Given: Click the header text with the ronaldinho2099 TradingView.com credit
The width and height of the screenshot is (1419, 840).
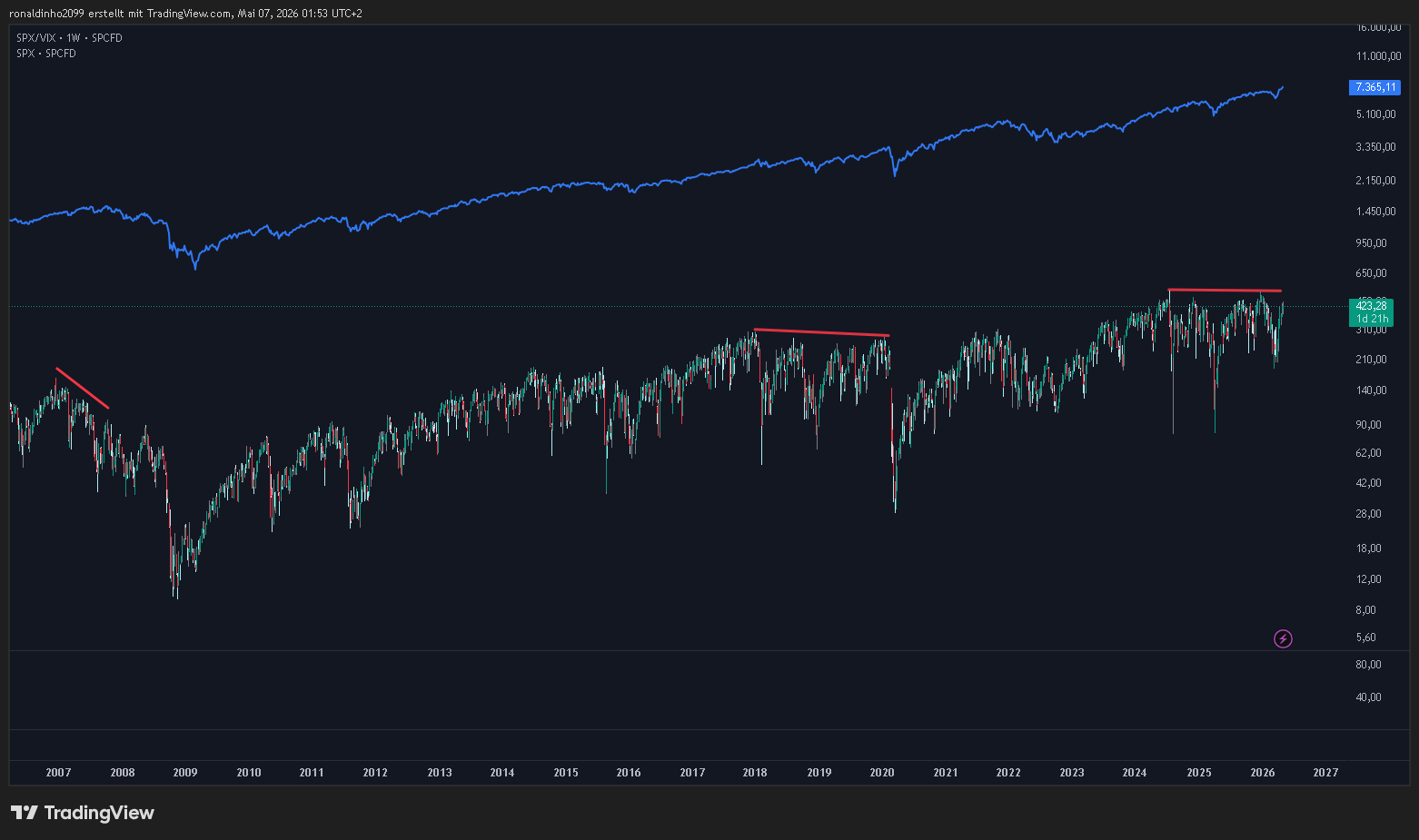Looking at the screenshot, I should pyautogui.click(x=185, y=14).
